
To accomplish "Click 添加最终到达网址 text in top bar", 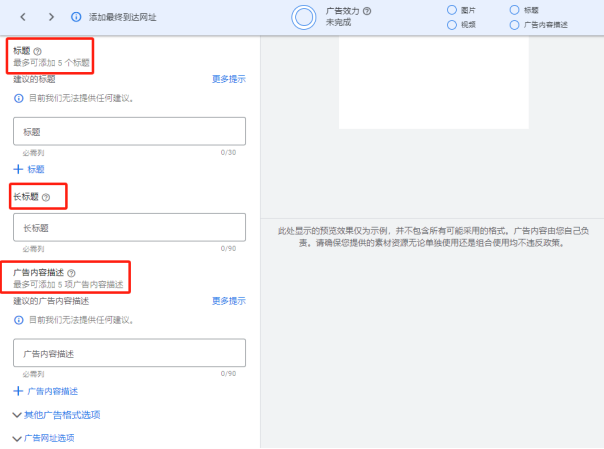I will [122, 17].
